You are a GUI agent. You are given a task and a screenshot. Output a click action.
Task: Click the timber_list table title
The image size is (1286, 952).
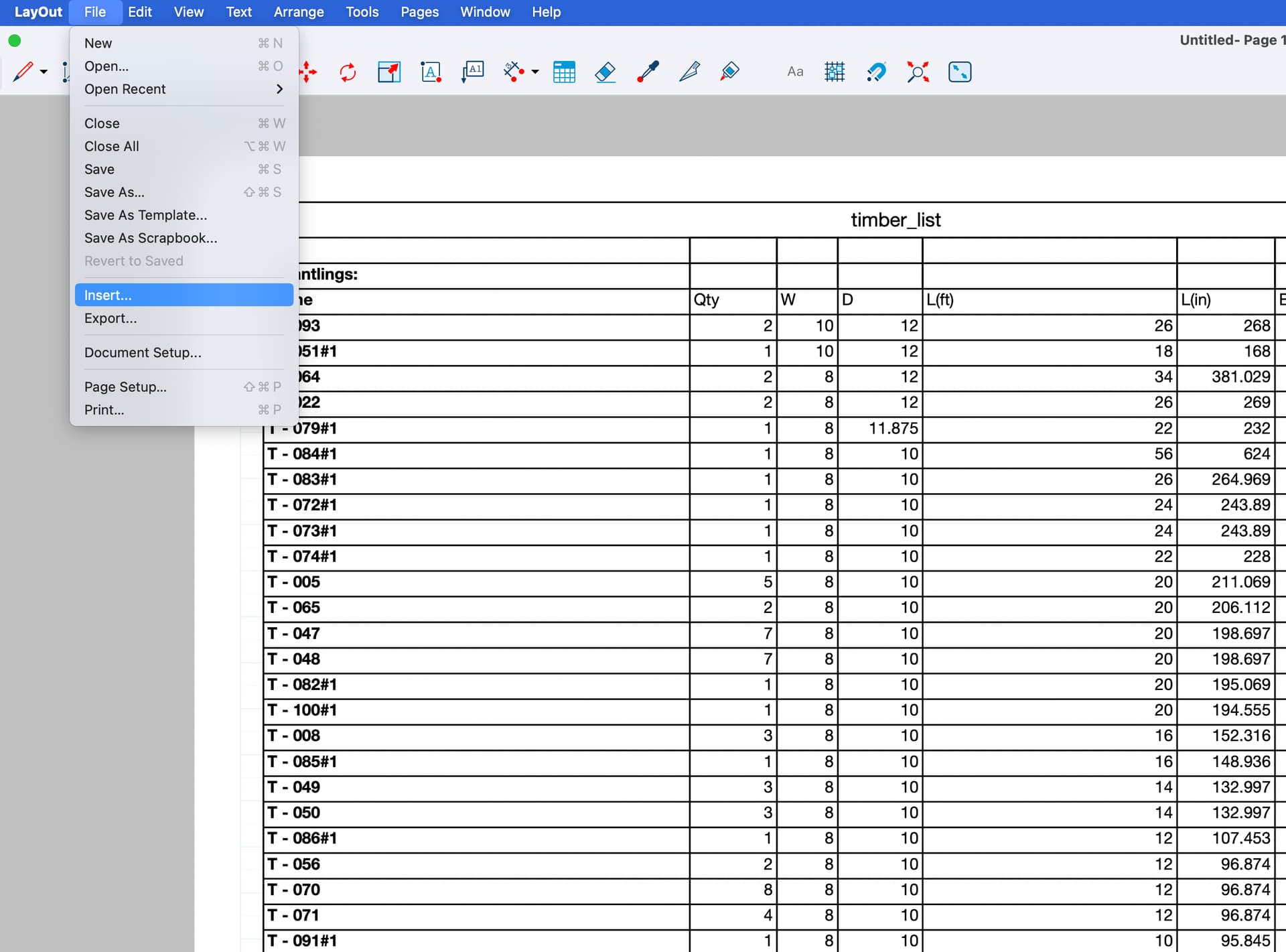[896, 220]
